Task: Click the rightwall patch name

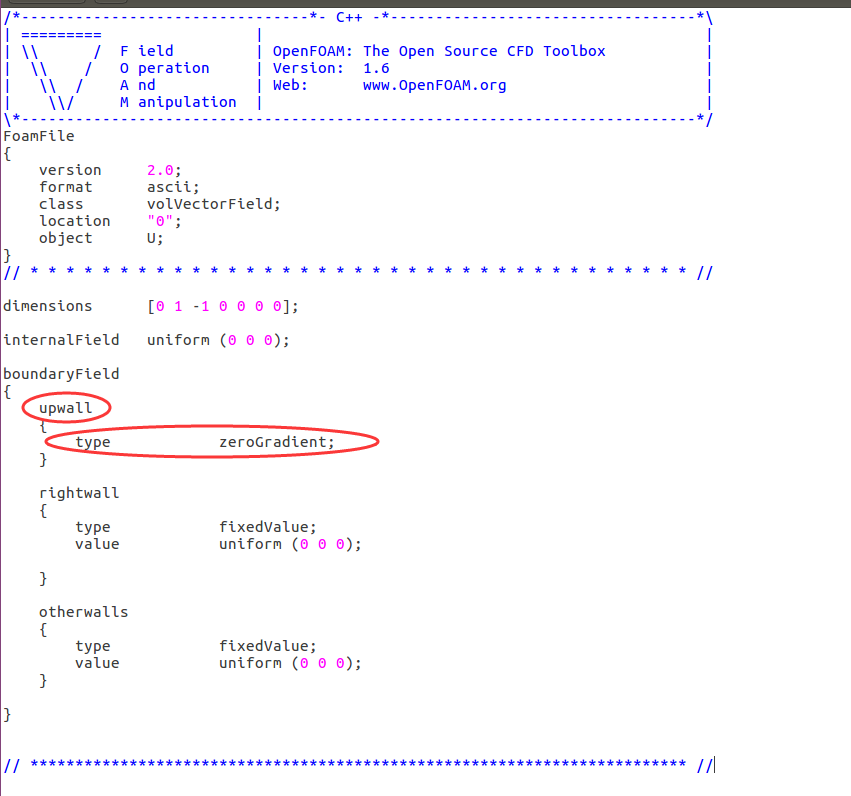Action: click(79, 493)
